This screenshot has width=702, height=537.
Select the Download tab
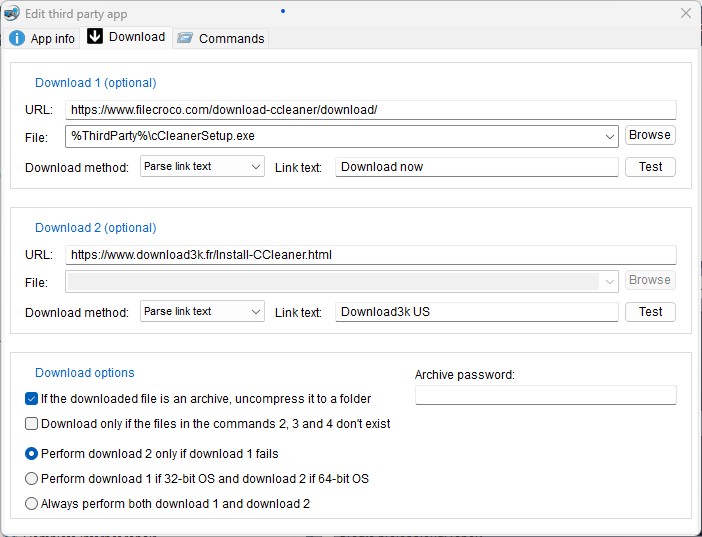point(126,37)
